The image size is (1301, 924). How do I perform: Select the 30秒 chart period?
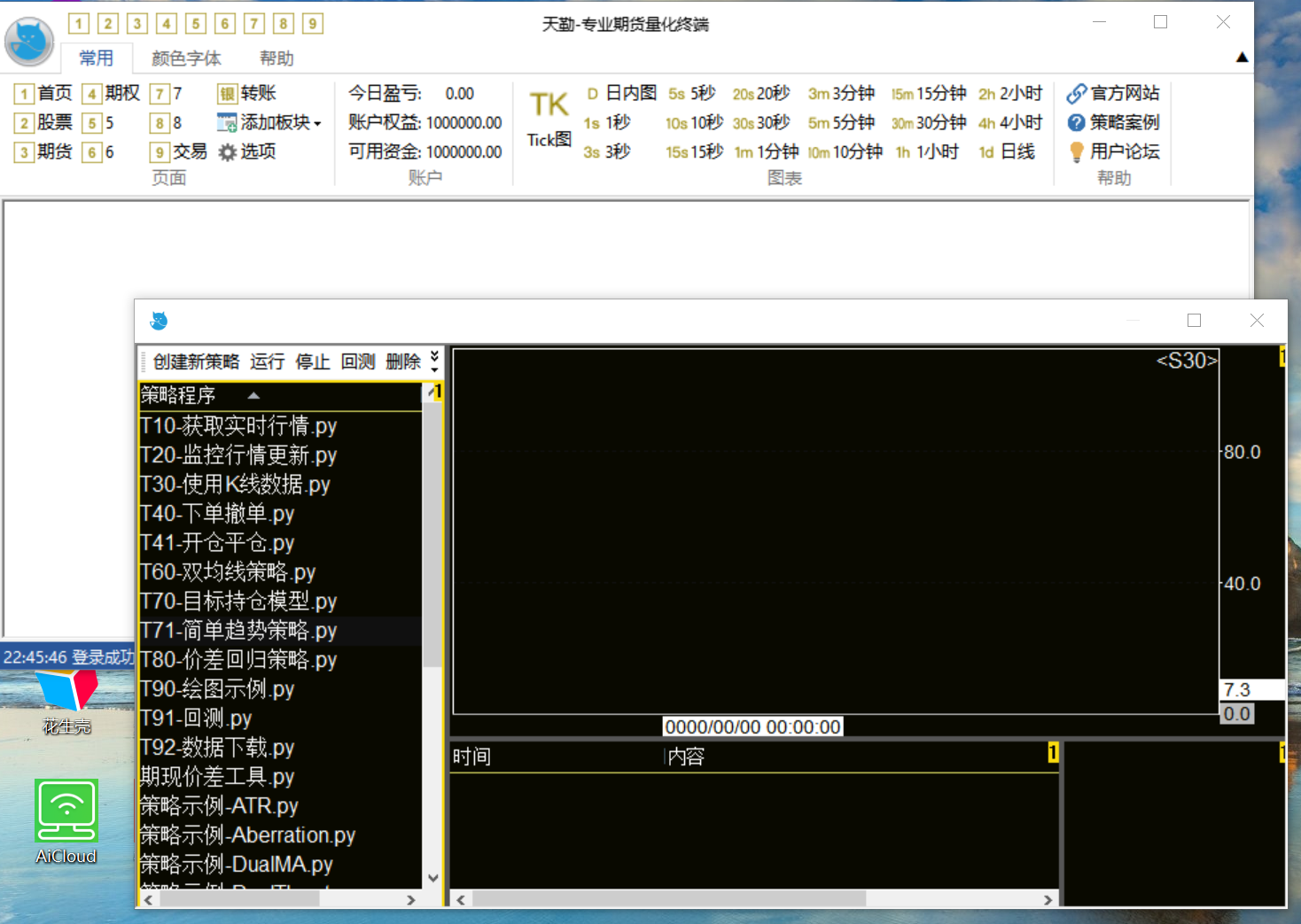[x=761, y=122]
